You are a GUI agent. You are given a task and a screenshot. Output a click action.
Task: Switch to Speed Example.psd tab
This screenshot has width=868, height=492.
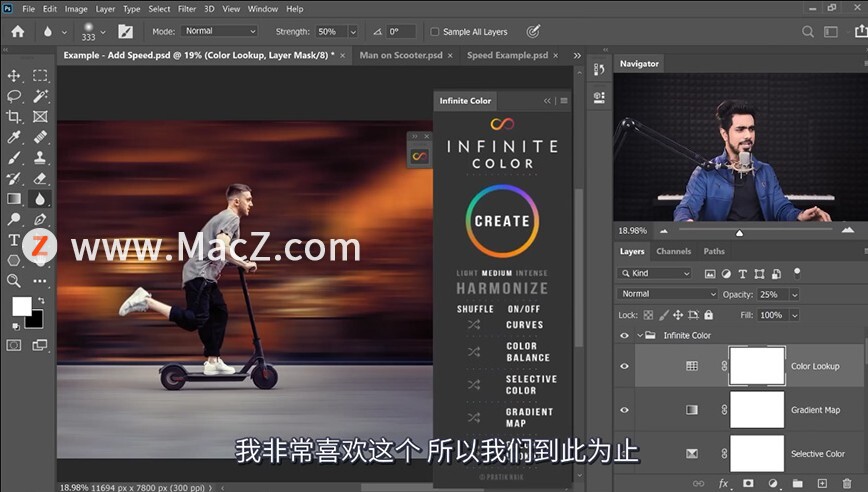[507, 55]
